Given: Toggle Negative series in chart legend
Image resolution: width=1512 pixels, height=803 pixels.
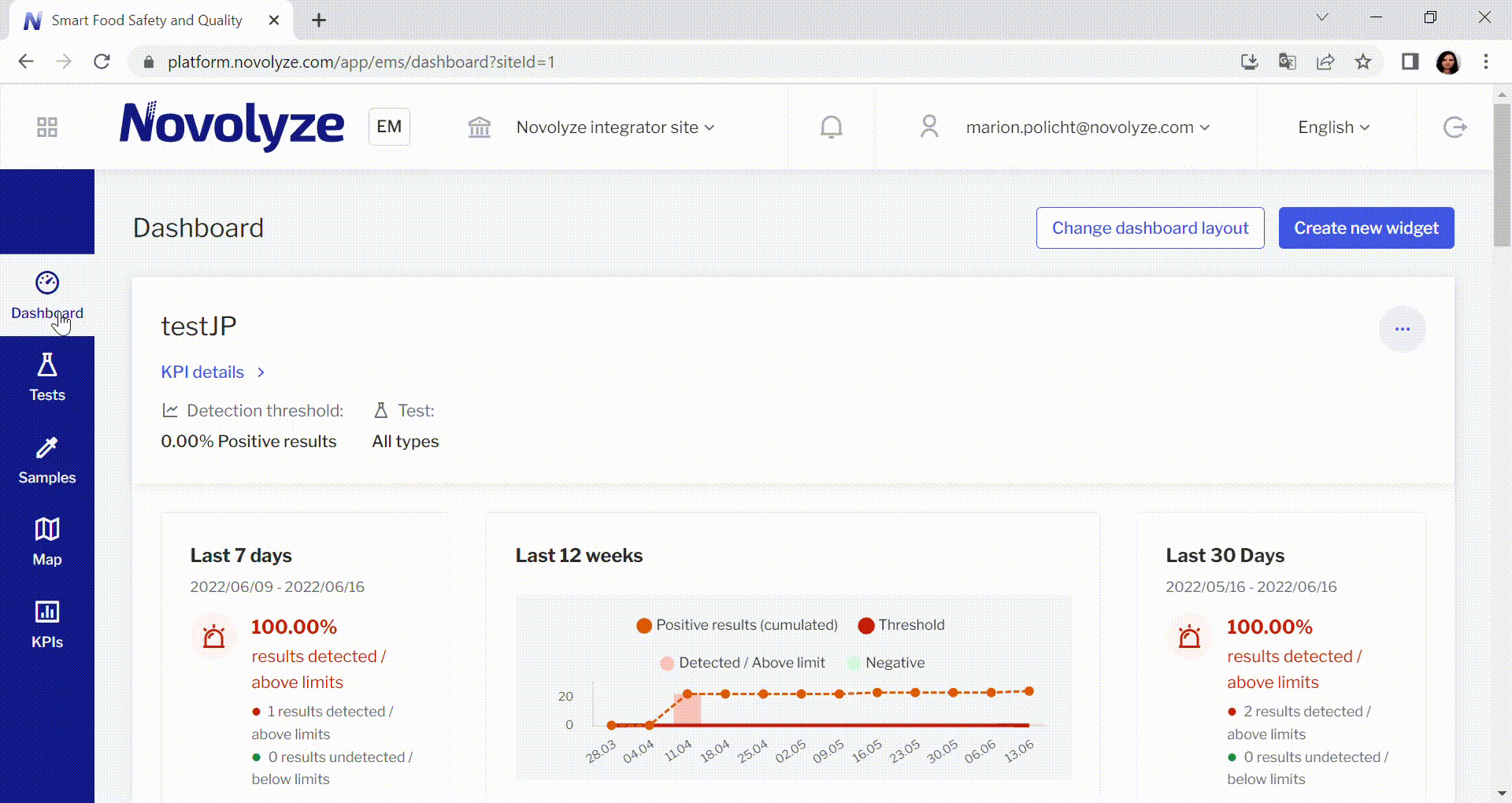Looking at the screenshot, I should click(x=886, y=663).
